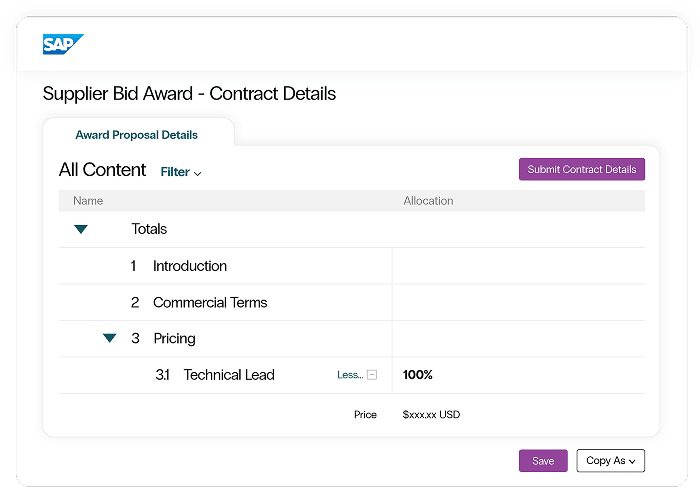Image resolution: width=700 pixels, height=496 pixels.
Task: Open the Filter dropdown
Action: 181,172
